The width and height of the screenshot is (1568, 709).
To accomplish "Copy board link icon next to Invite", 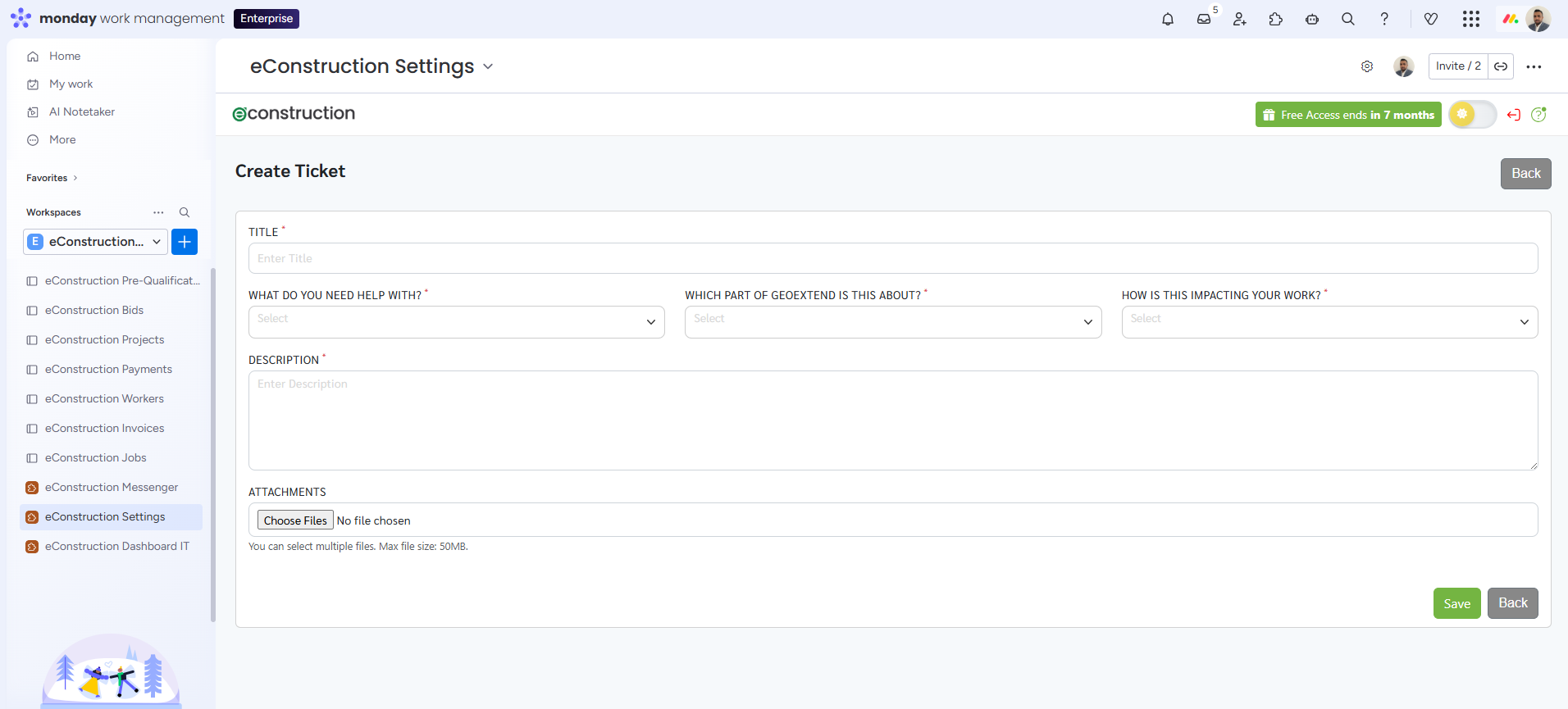I will pos(1501,66).
